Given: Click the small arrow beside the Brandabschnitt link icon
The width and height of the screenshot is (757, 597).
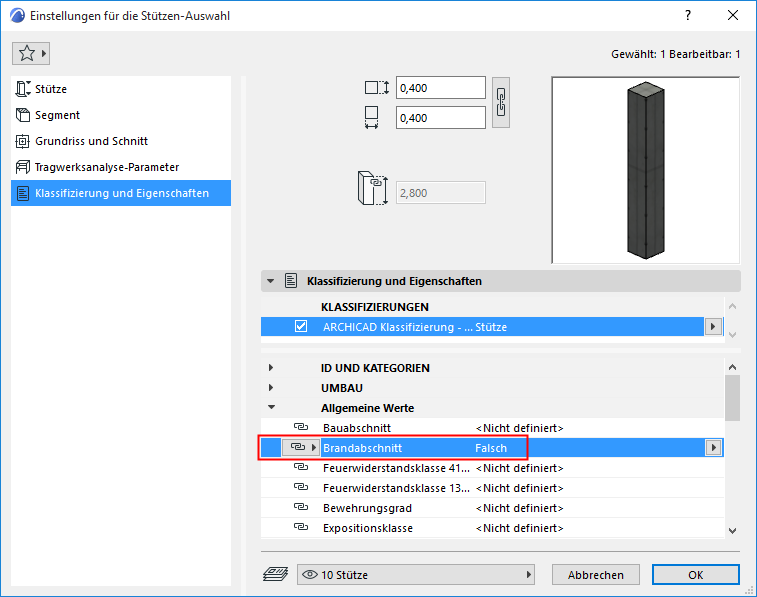Looking at the screenshot, I should pyautogui.click(x=313, y=447).
